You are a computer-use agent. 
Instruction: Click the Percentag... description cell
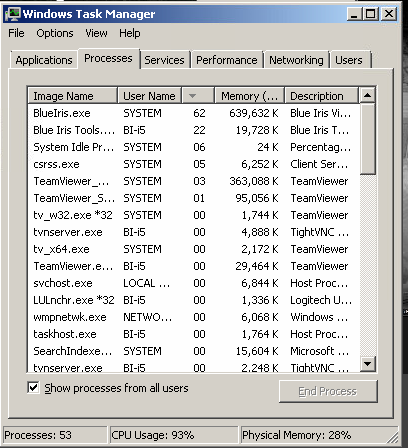320,147
